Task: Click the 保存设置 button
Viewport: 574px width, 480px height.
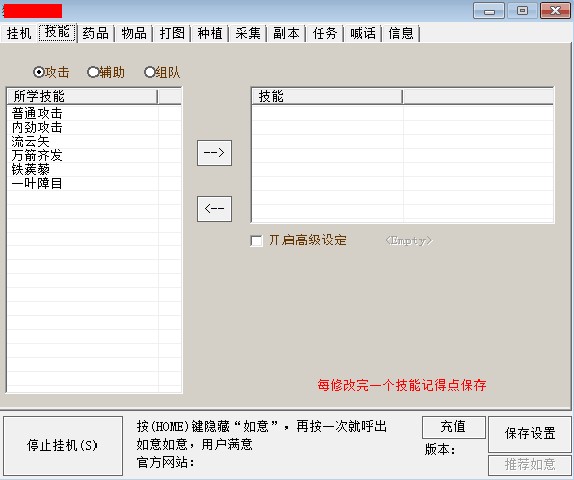Action: click(530, 434)
